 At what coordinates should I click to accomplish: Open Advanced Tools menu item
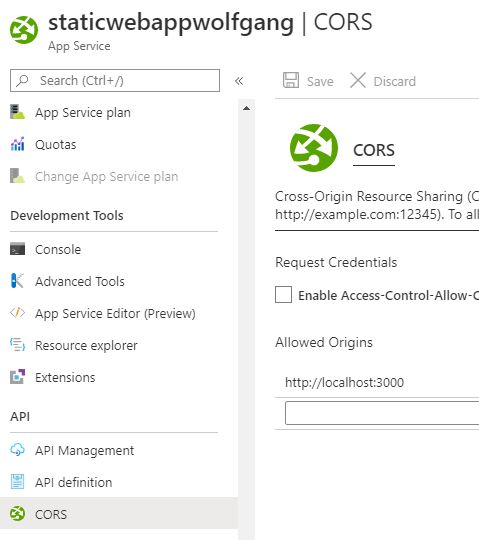80,282
